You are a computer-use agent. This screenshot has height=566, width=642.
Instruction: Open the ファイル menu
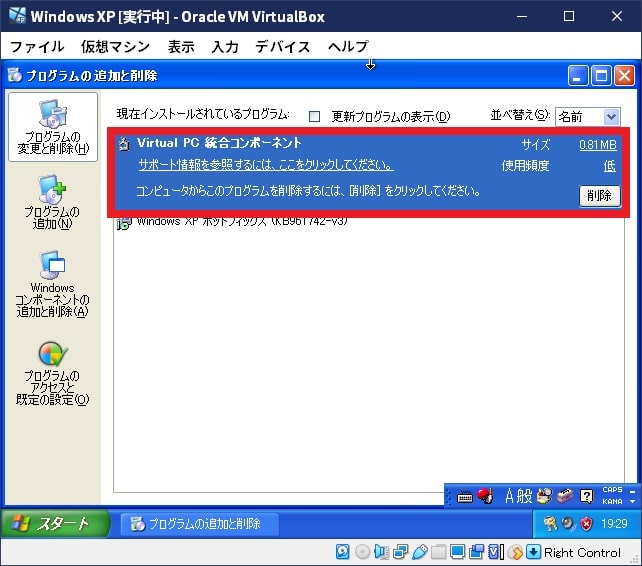pos(37,46)
